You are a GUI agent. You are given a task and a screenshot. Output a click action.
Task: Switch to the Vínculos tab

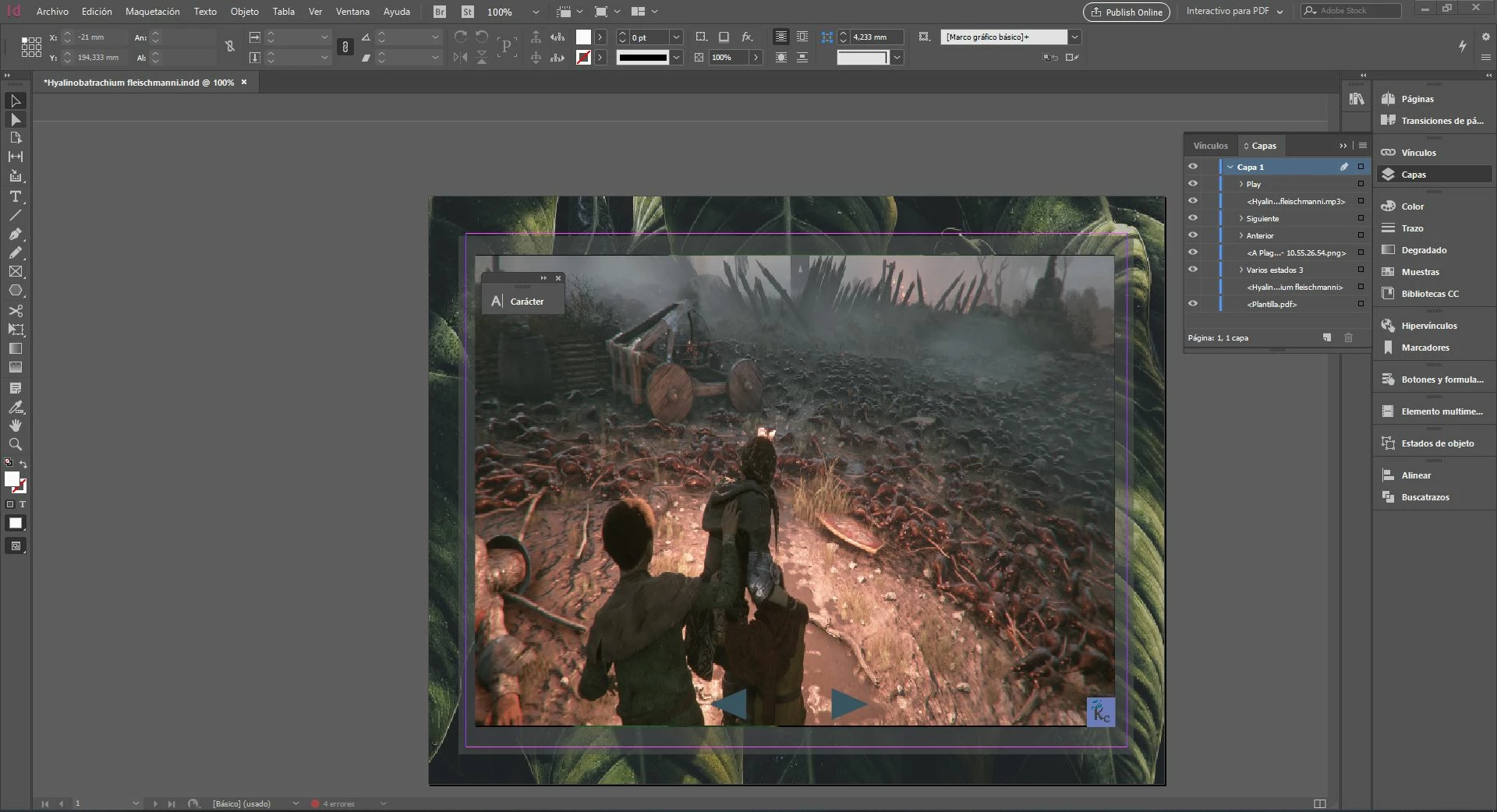pyautogui.click(x=1210, y=146)
